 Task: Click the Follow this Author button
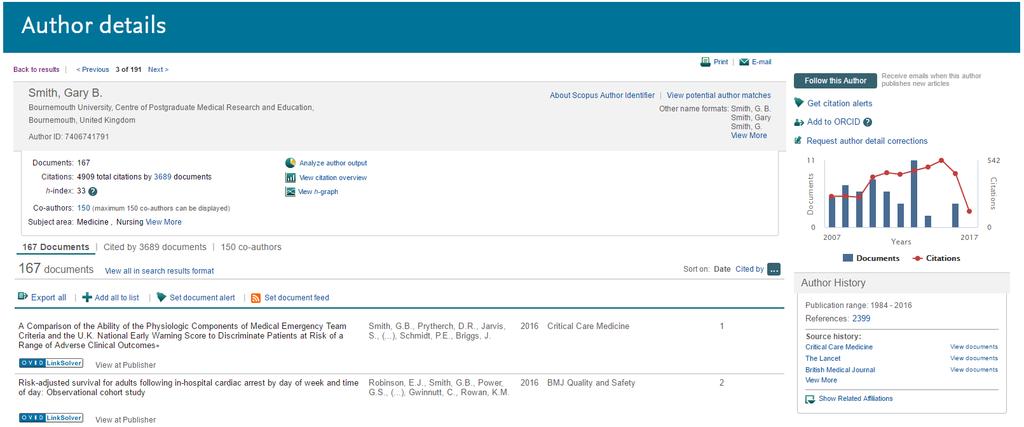pyautogui.click(x=835, y=81)
